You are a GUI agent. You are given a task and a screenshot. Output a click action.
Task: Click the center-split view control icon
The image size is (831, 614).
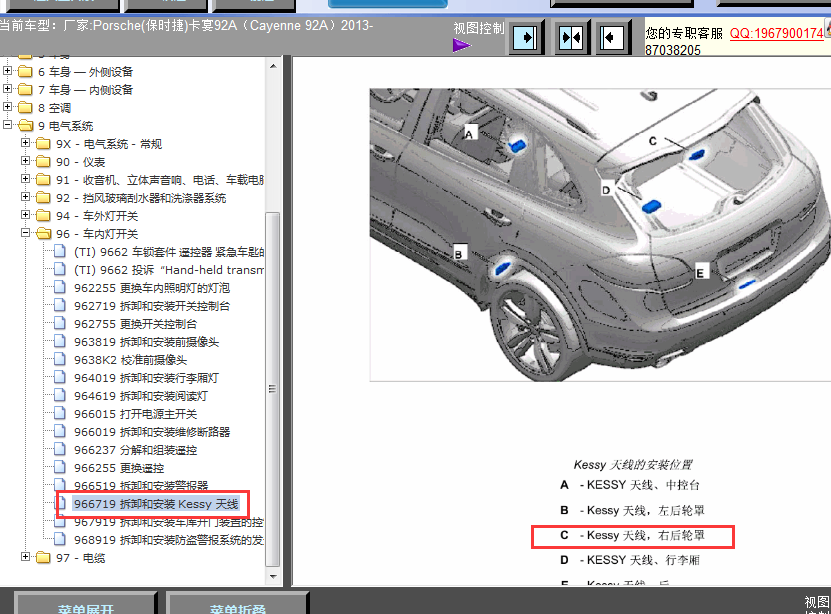coord(570,38)
